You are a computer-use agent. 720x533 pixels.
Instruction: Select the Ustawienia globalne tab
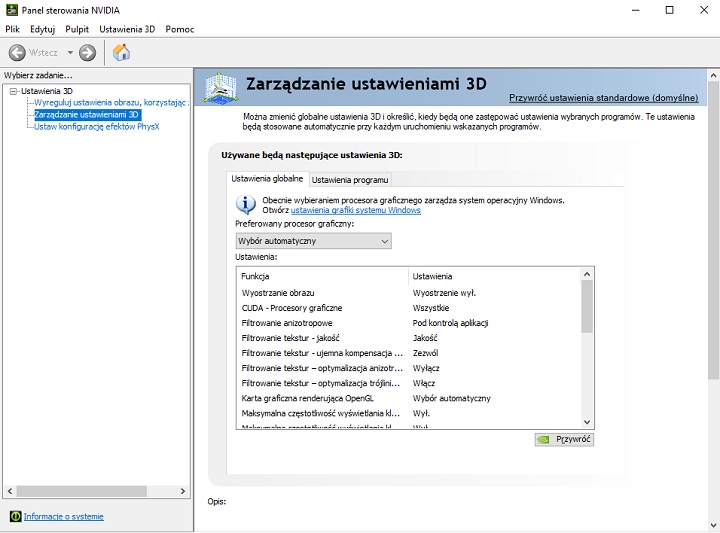tap(267, 178)
